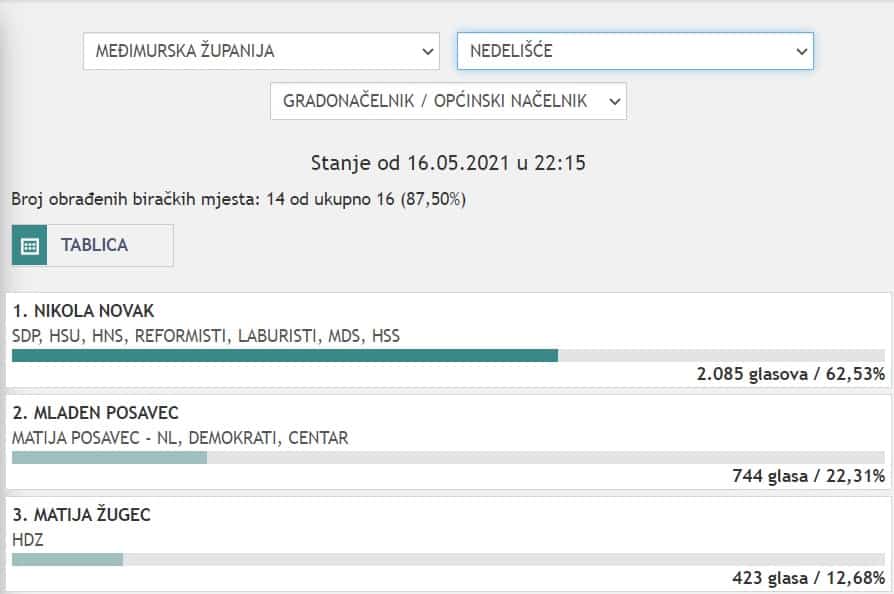Click the unfilled part of Novak's vote bar
Image resolution: width=894 pixels, height=594 pixels.
720,355
